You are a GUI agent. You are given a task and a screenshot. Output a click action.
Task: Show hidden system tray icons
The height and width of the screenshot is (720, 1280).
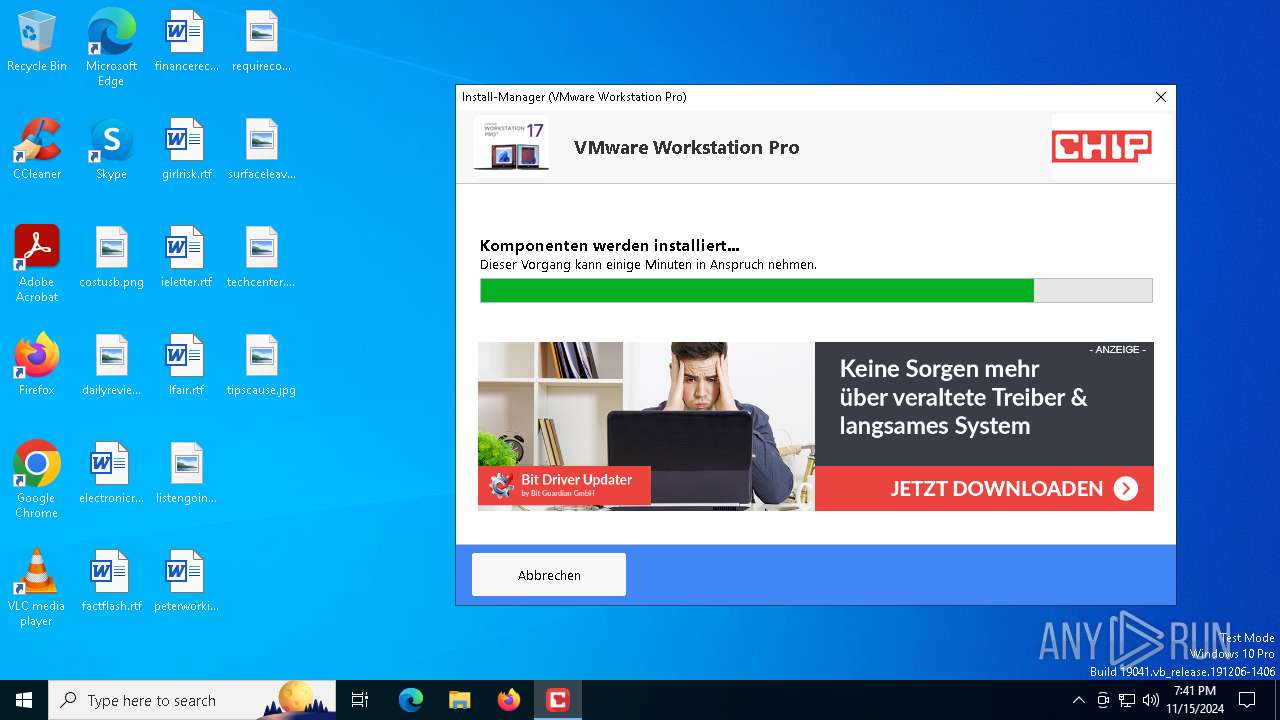(x=1078, y=700)
